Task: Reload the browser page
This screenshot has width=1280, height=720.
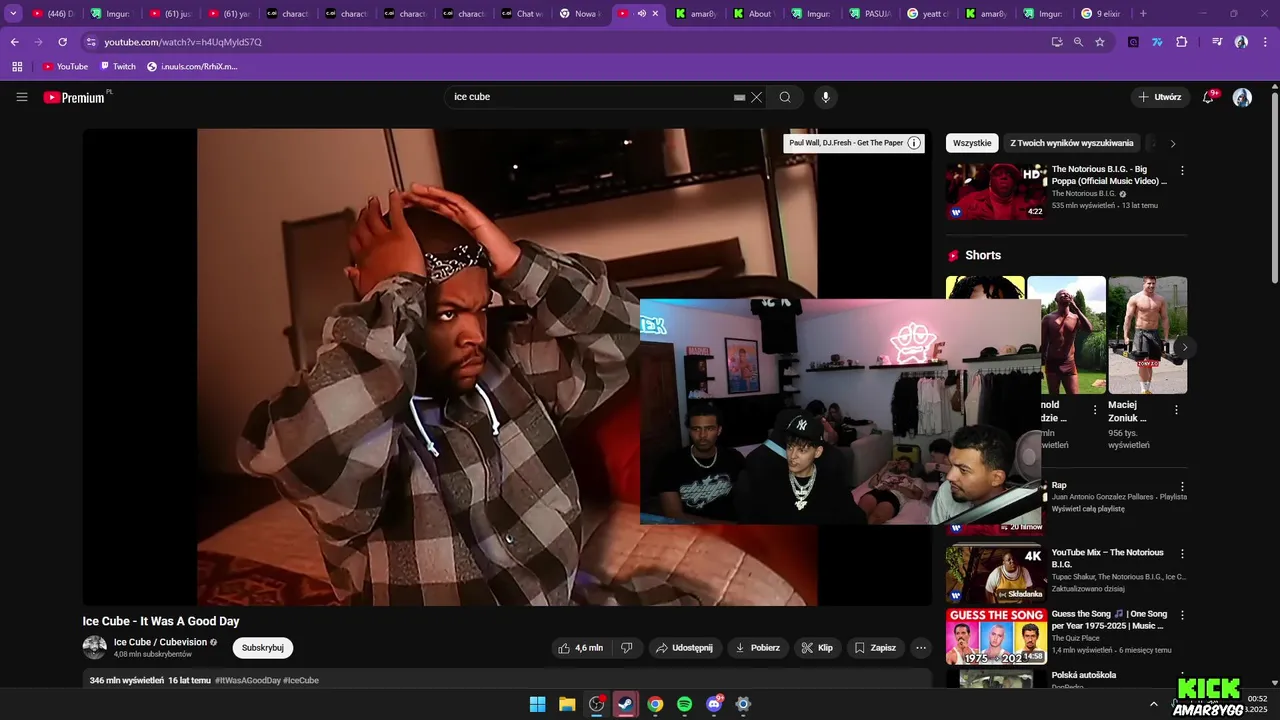Action: (62, 42)
